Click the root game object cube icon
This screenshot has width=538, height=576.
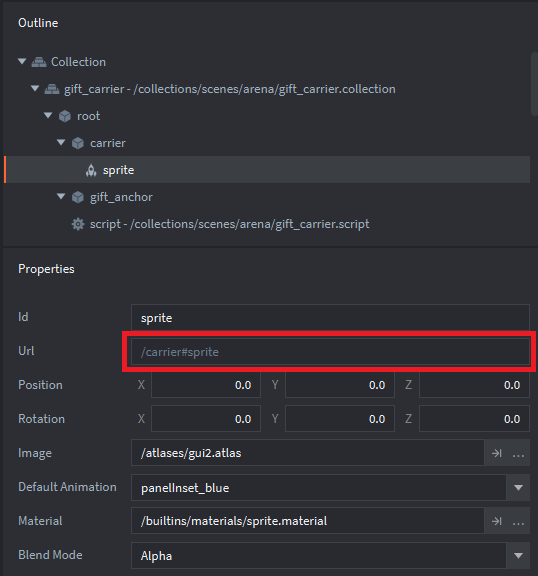click(65, 116)
